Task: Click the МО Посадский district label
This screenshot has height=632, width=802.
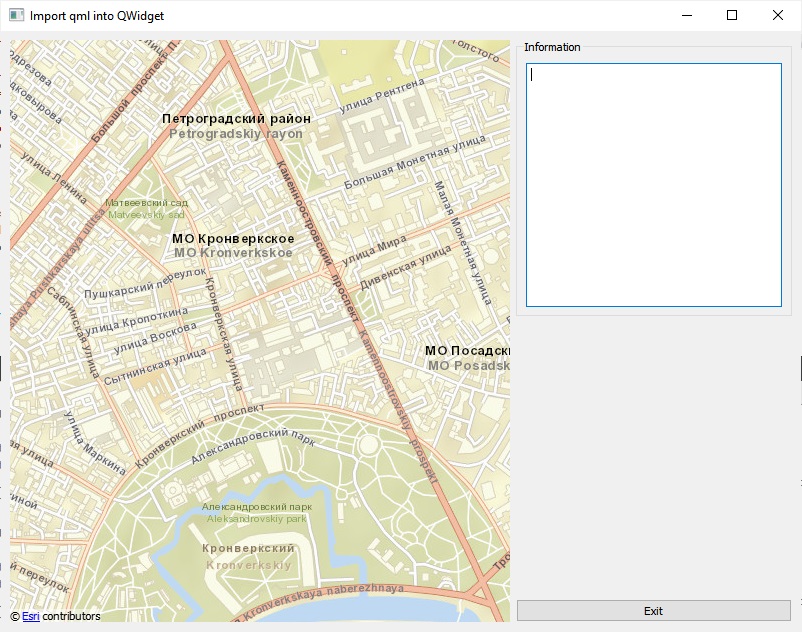Action: [467, 351]
